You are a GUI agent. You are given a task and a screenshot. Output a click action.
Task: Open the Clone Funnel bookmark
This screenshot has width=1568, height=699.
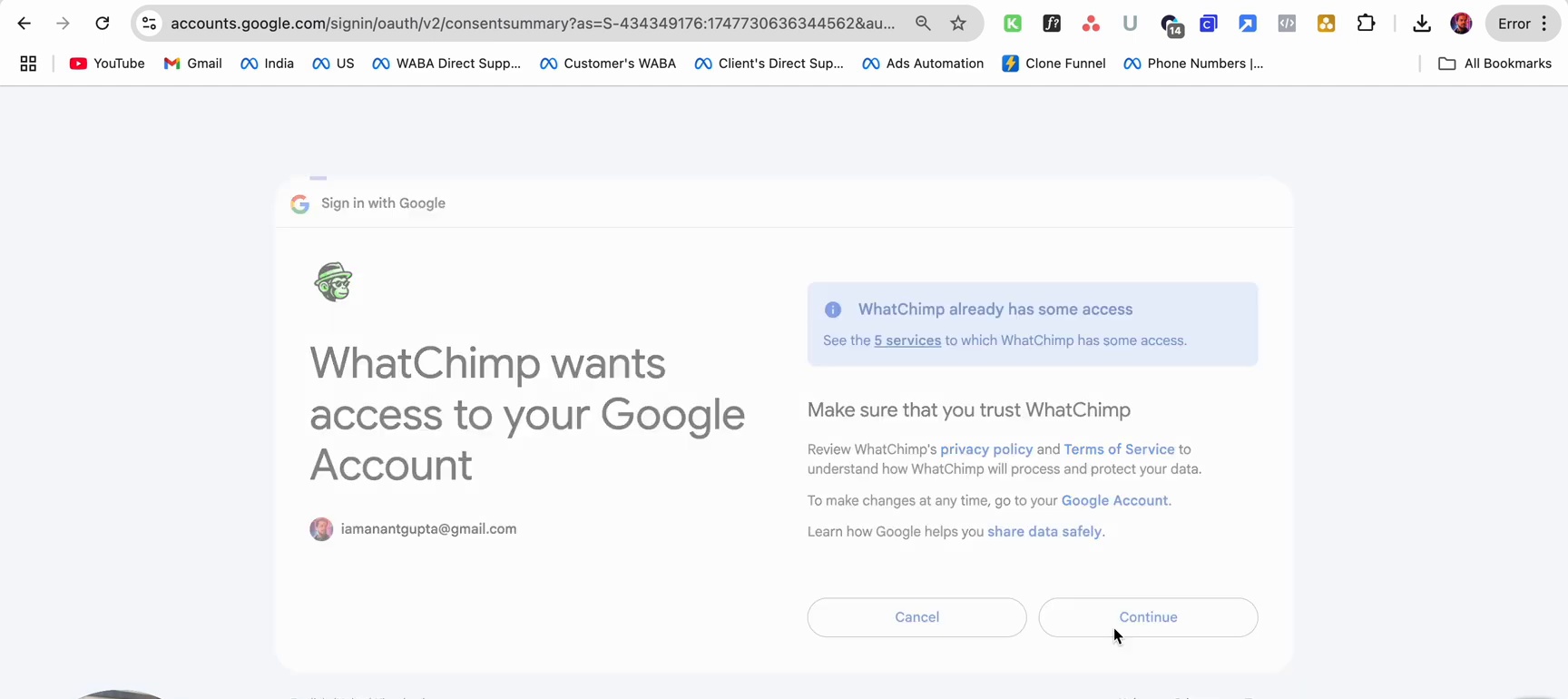click(1053, 64)
